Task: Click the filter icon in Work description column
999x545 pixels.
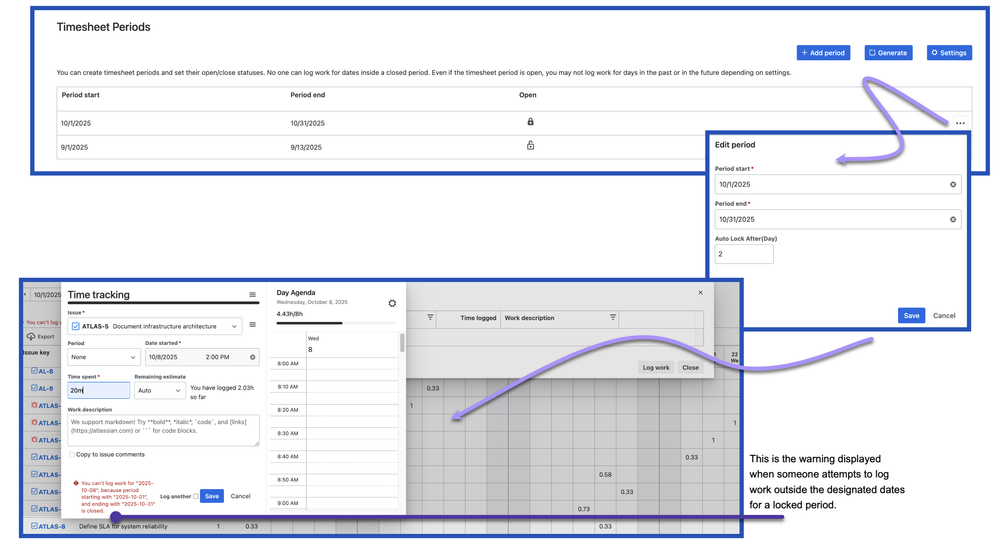Action: (x=613, y=317)
